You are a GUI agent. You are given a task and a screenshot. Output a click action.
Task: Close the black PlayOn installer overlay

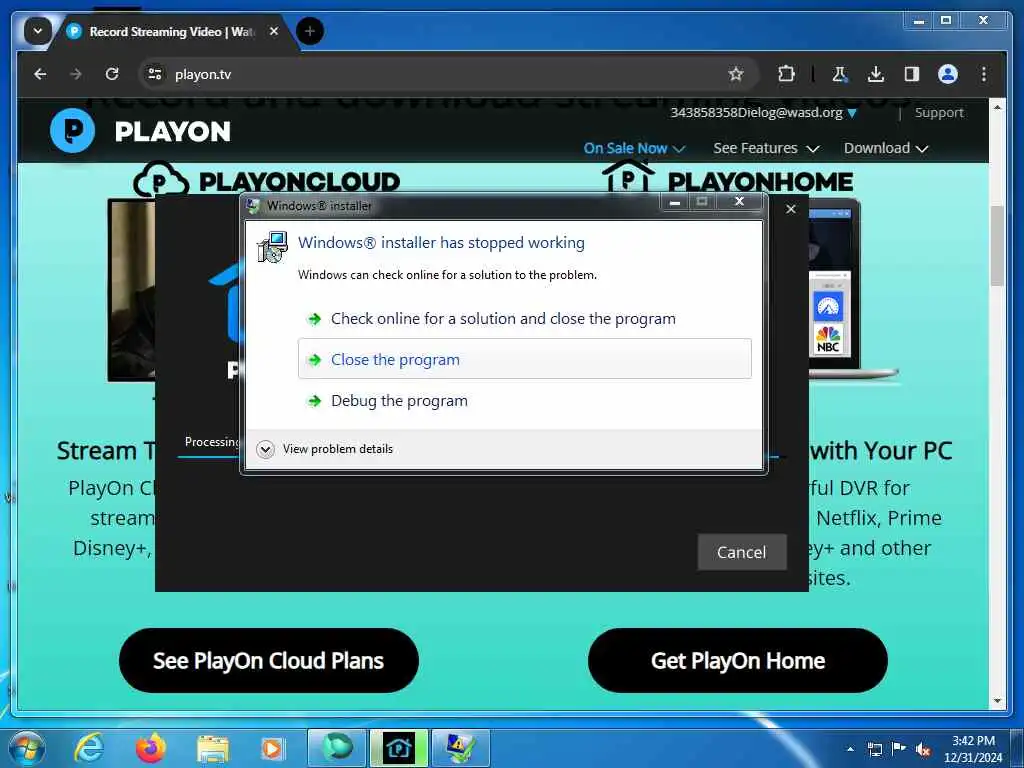tap(790, 209)
